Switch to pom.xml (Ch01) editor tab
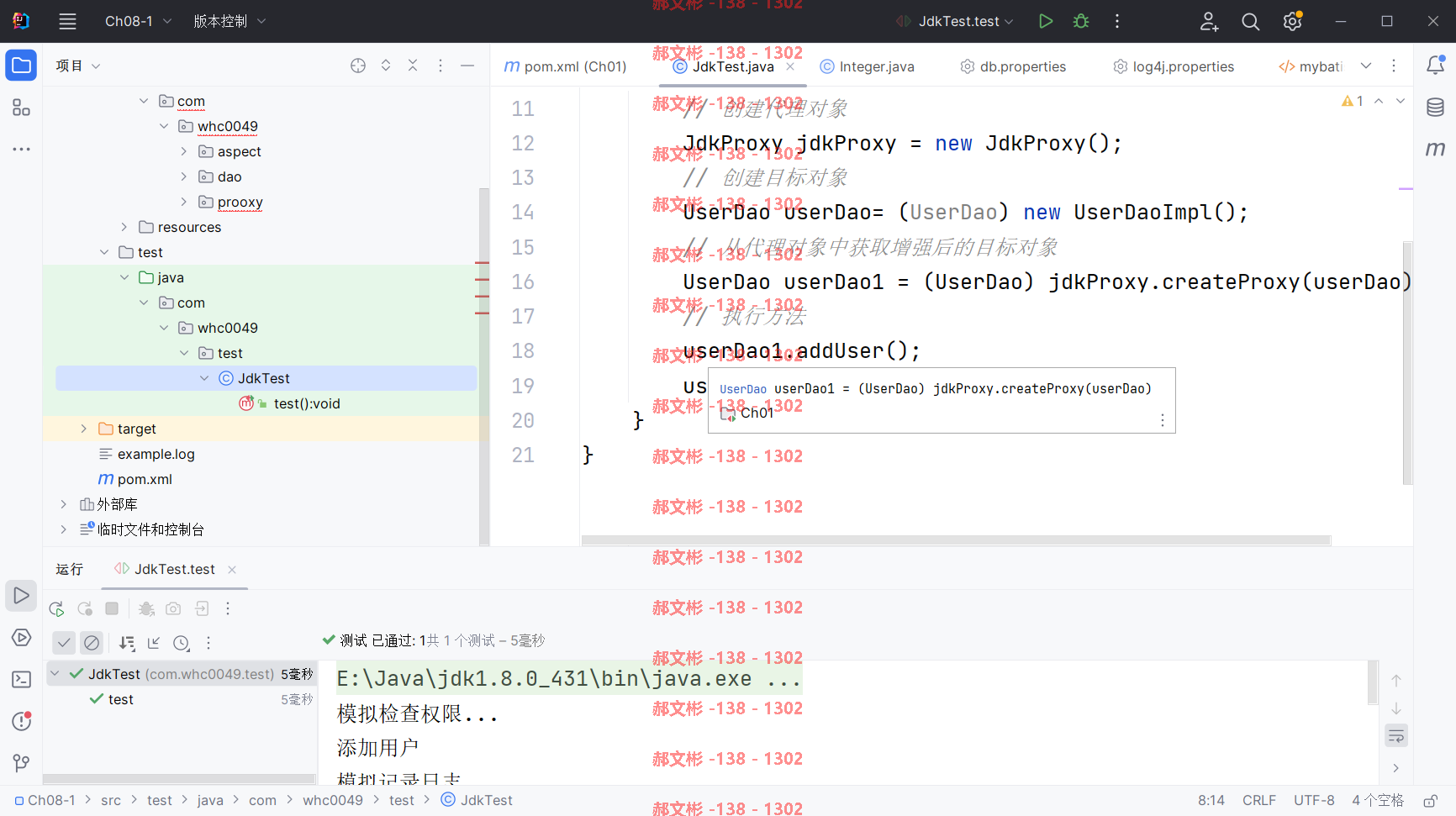Image resolution: width=1456 pixels, height=816 pixels. 566,66
